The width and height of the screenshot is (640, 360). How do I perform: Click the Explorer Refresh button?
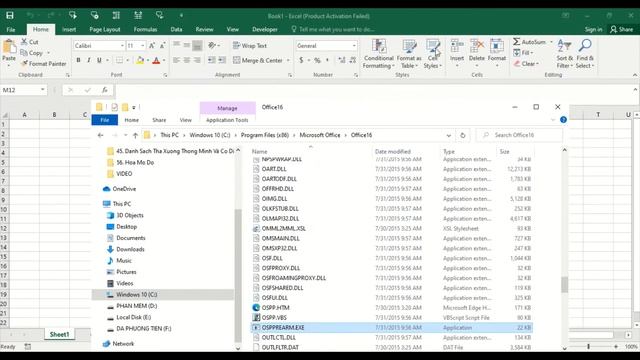tap(462, 135)
